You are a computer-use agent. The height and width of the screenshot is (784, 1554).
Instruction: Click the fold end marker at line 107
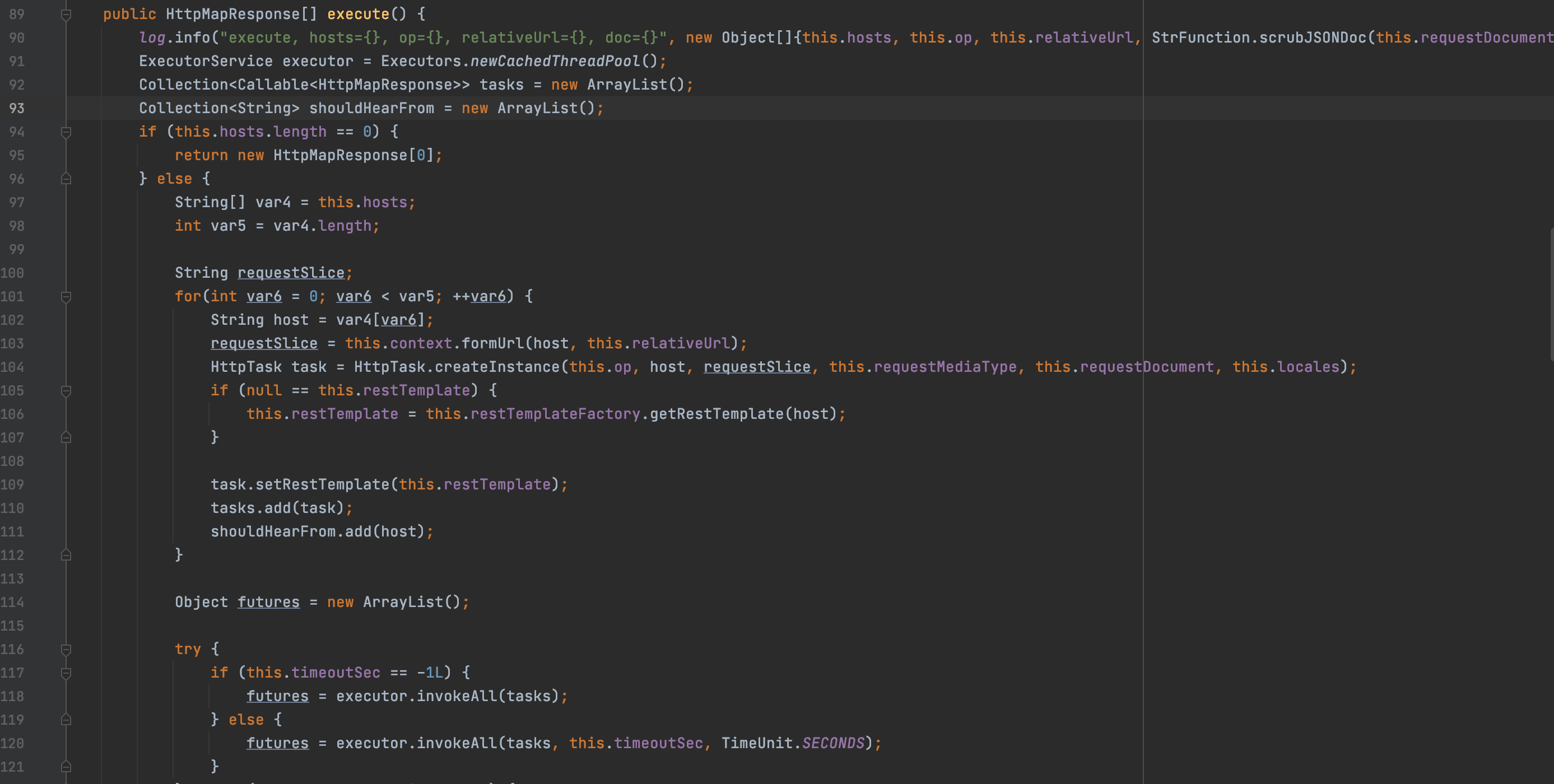(66, 438)
